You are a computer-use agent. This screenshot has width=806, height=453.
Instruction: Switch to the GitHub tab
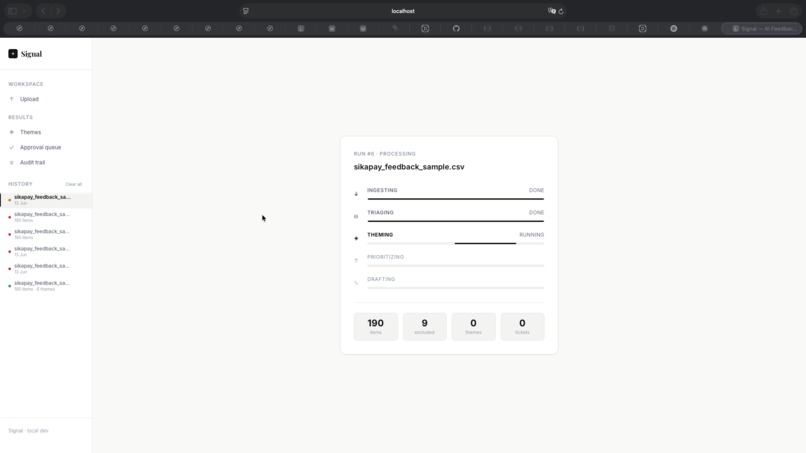click(x=456, y=29)
